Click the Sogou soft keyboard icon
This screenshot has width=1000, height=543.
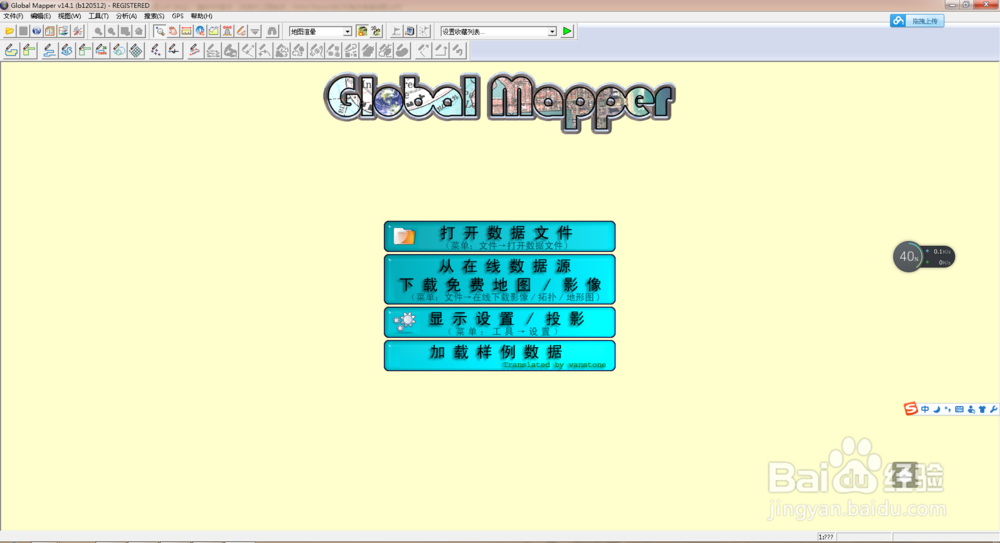click(x=959, y=410)
